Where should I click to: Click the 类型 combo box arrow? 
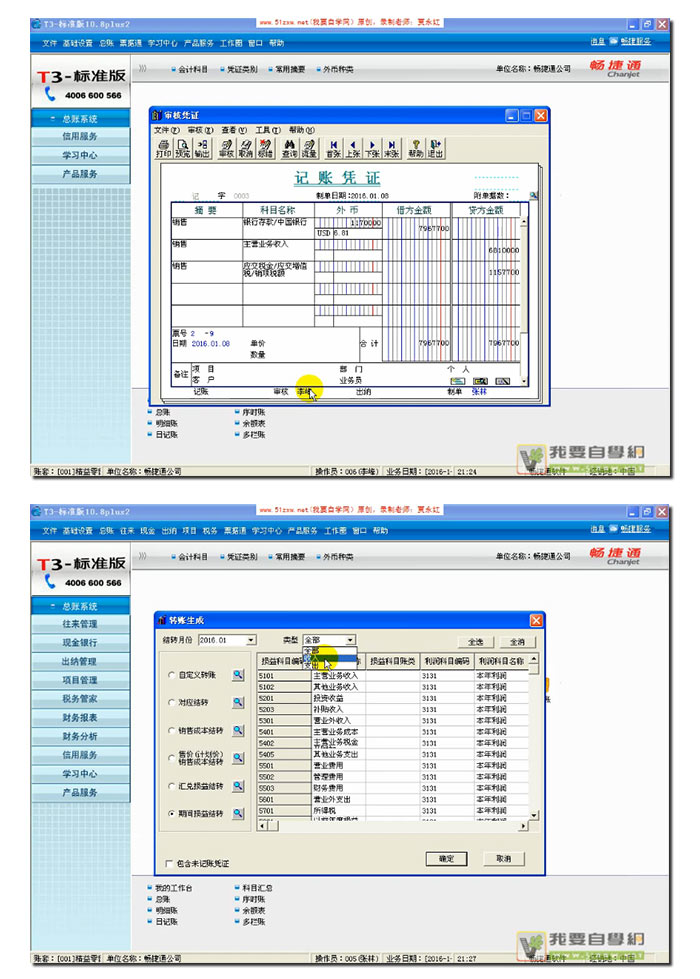pyautogui.click(x=350, y=640)
